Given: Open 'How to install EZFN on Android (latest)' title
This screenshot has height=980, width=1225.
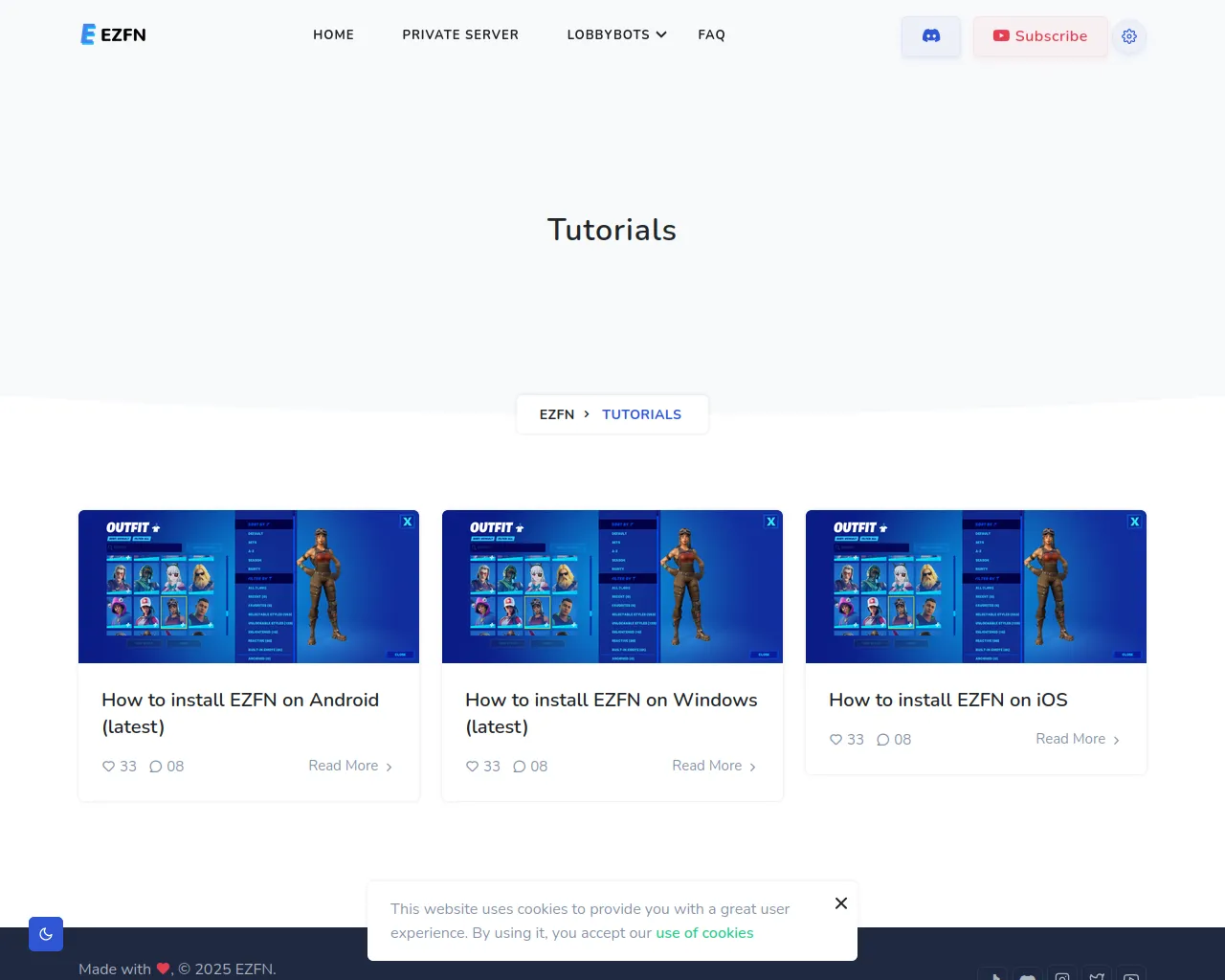Looking at the screenshot, I should (x=240, y=713).
